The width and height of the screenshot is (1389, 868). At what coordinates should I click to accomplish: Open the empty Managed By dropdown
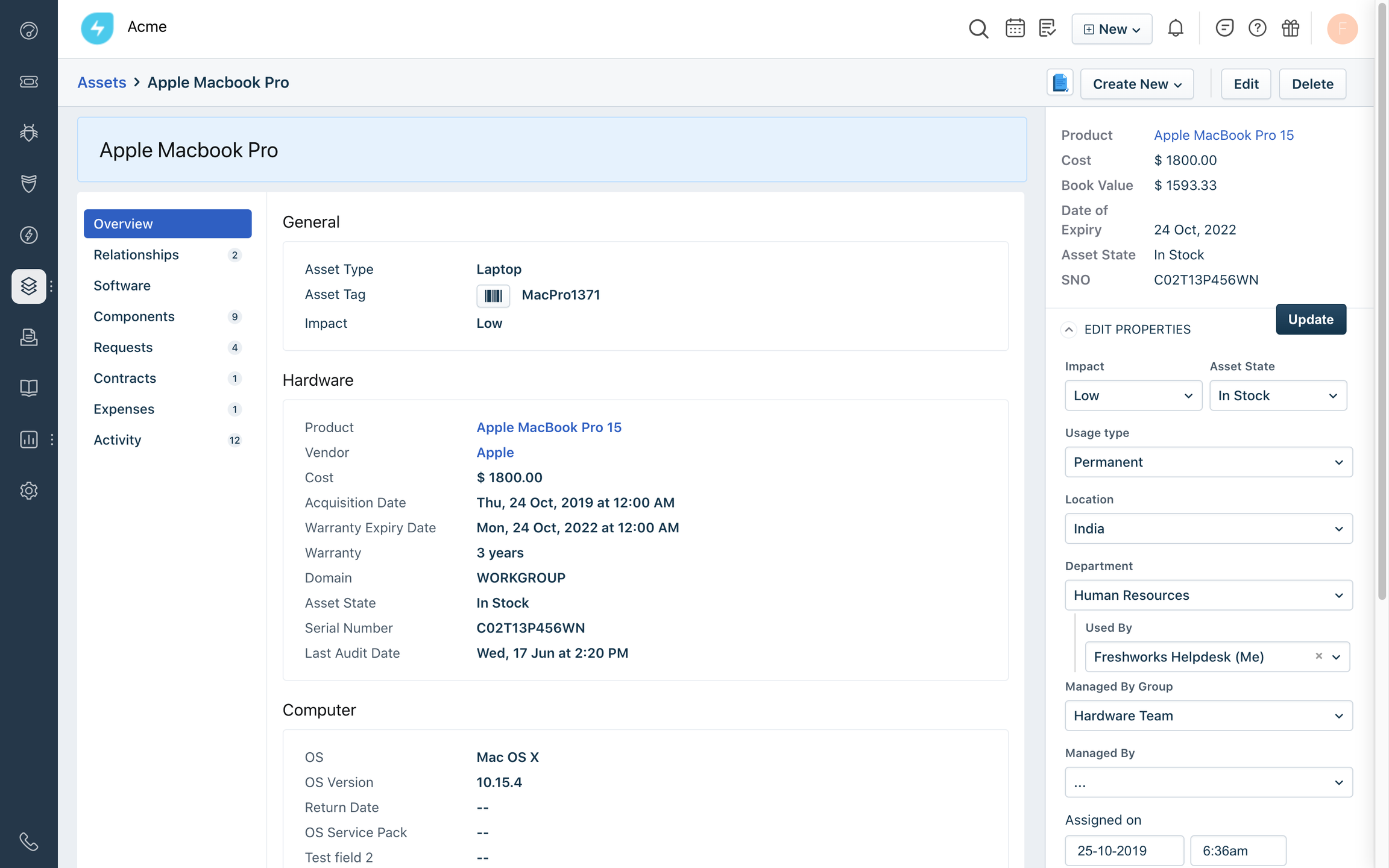click(1208, 782)
